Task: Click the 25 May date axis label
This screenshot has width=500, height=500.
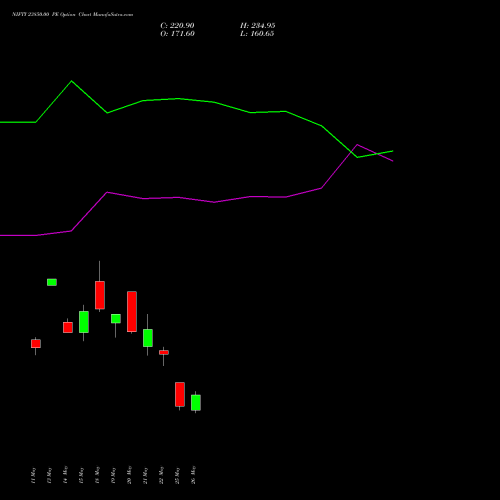Action: (x=177, y=475)
